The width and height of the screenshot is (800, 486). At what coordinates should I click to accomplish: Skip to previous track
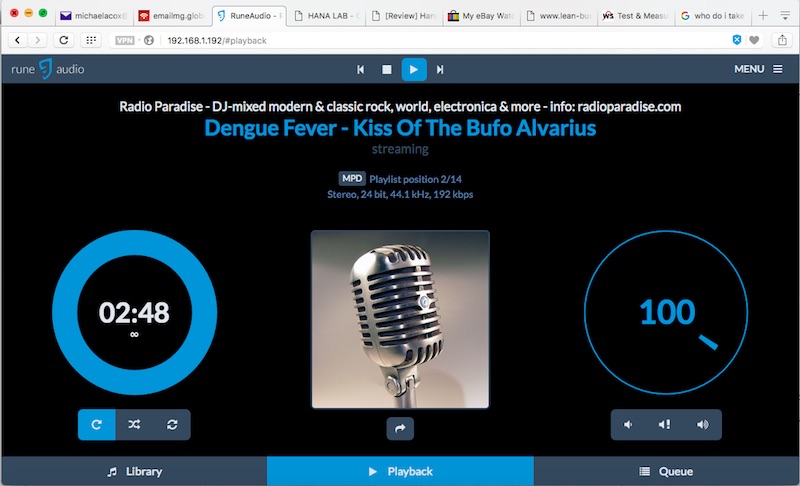(x=361, y=69)
